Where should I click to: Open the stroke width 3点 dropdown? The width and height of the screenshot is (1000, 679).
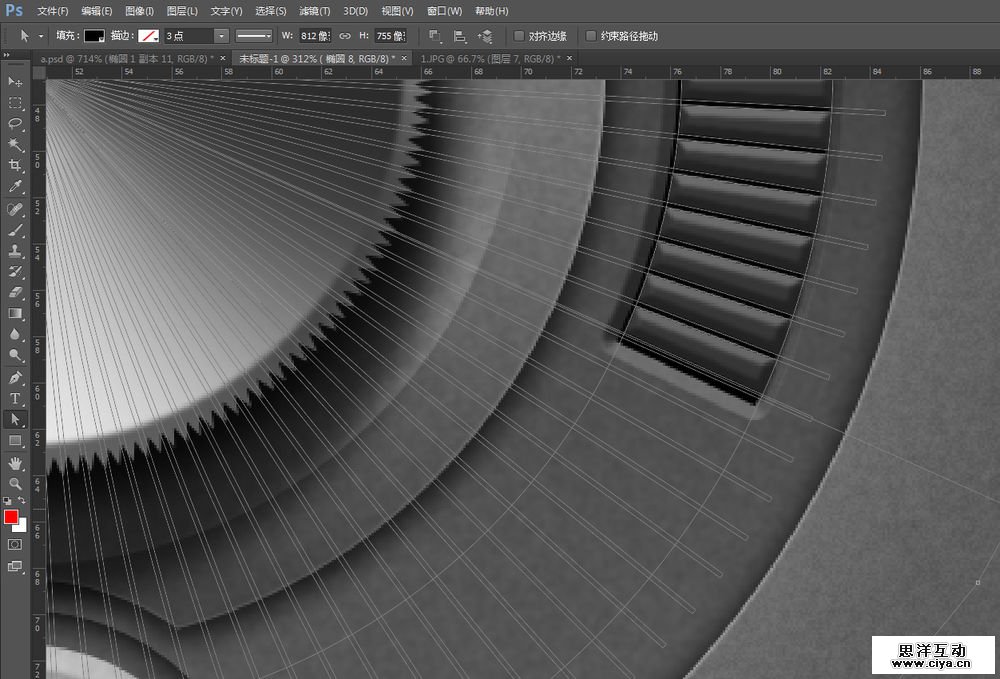click(x=221, y=36)
